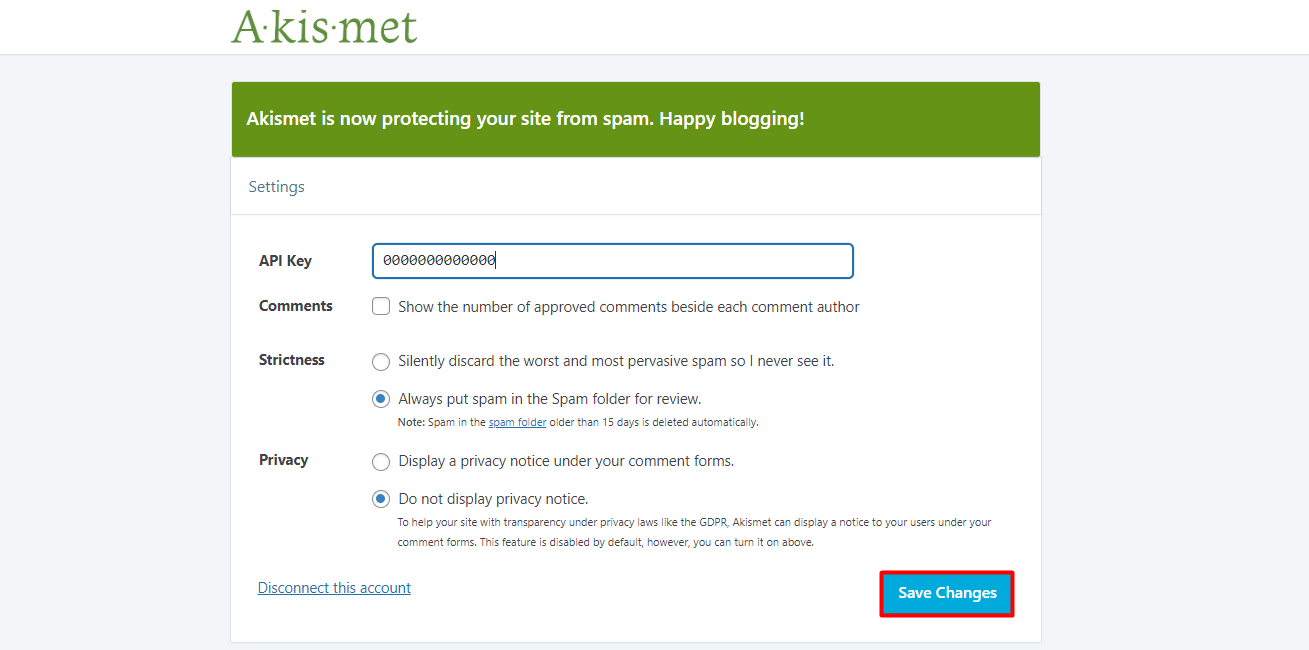Click the Settings section header

click(277, 187)
